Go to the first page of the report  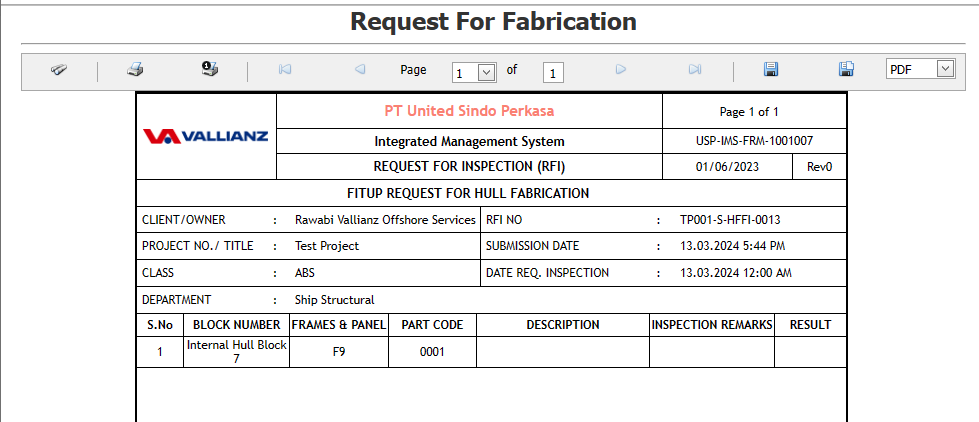(285, 70)
